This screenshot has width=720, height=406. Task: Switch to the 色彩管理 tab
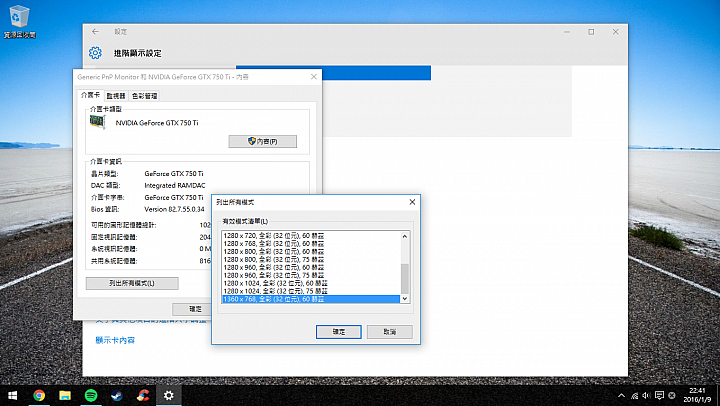click(145, 96)
